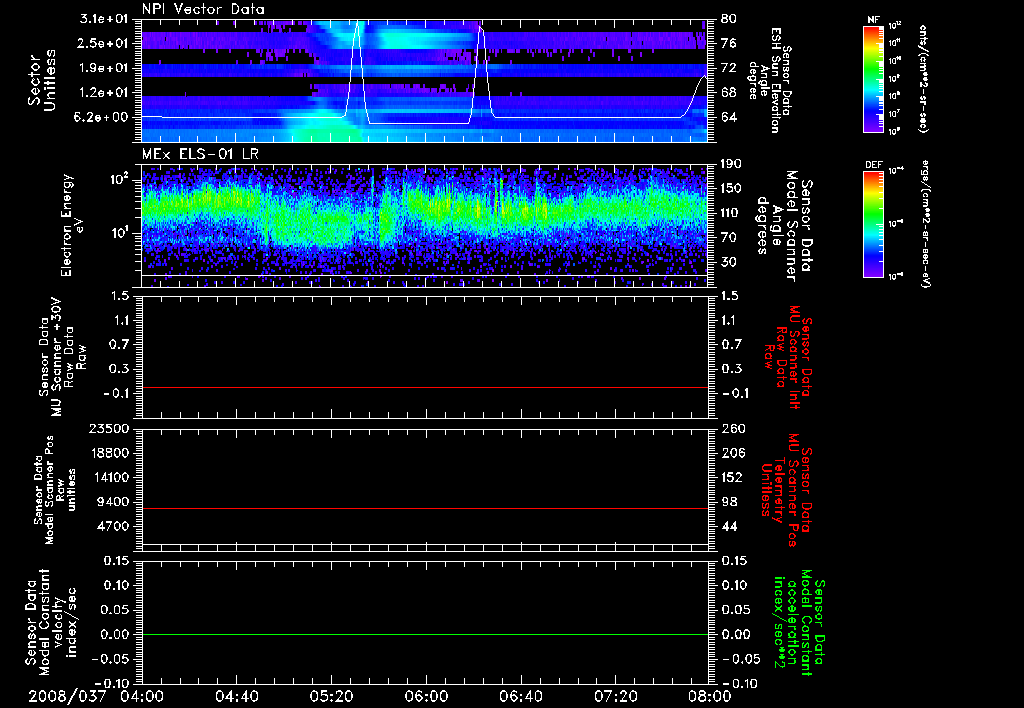This screenshot has width=1024, height=708.
Task: Click the NF flux color bar
Action: (873, 78)
